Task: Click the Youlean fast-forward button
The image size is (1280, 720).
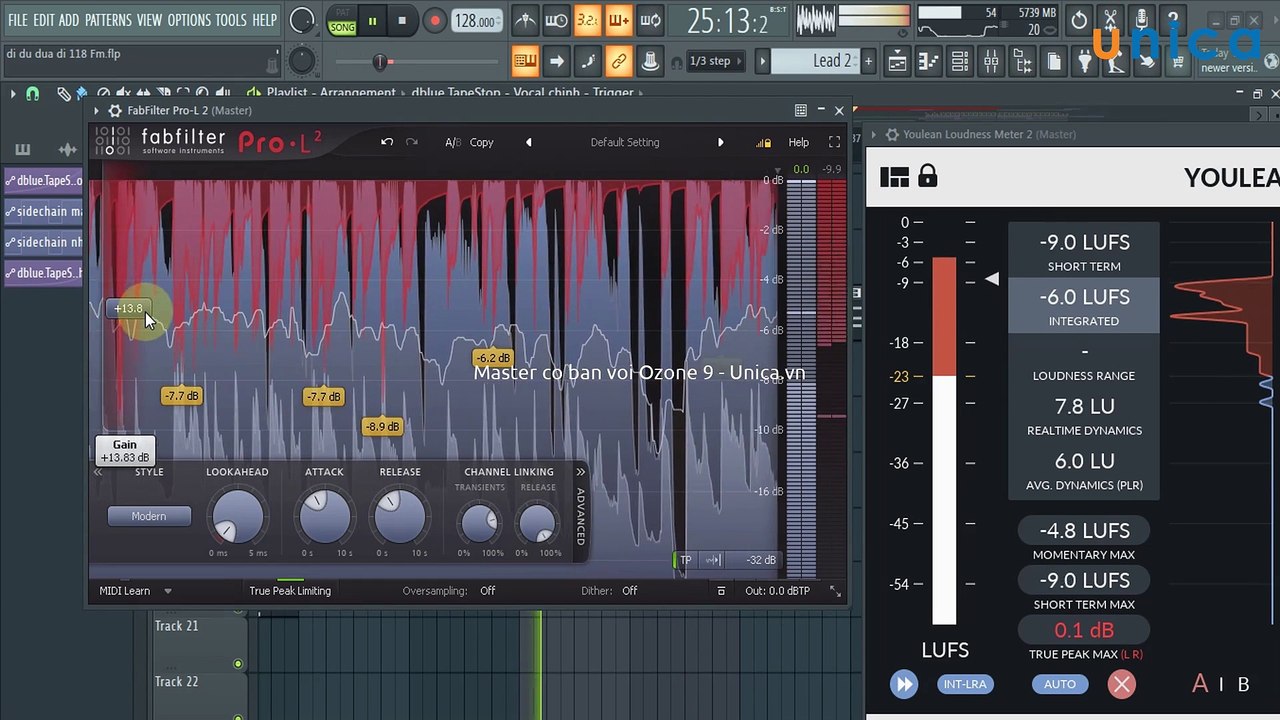Action: [x=904, y=684]
